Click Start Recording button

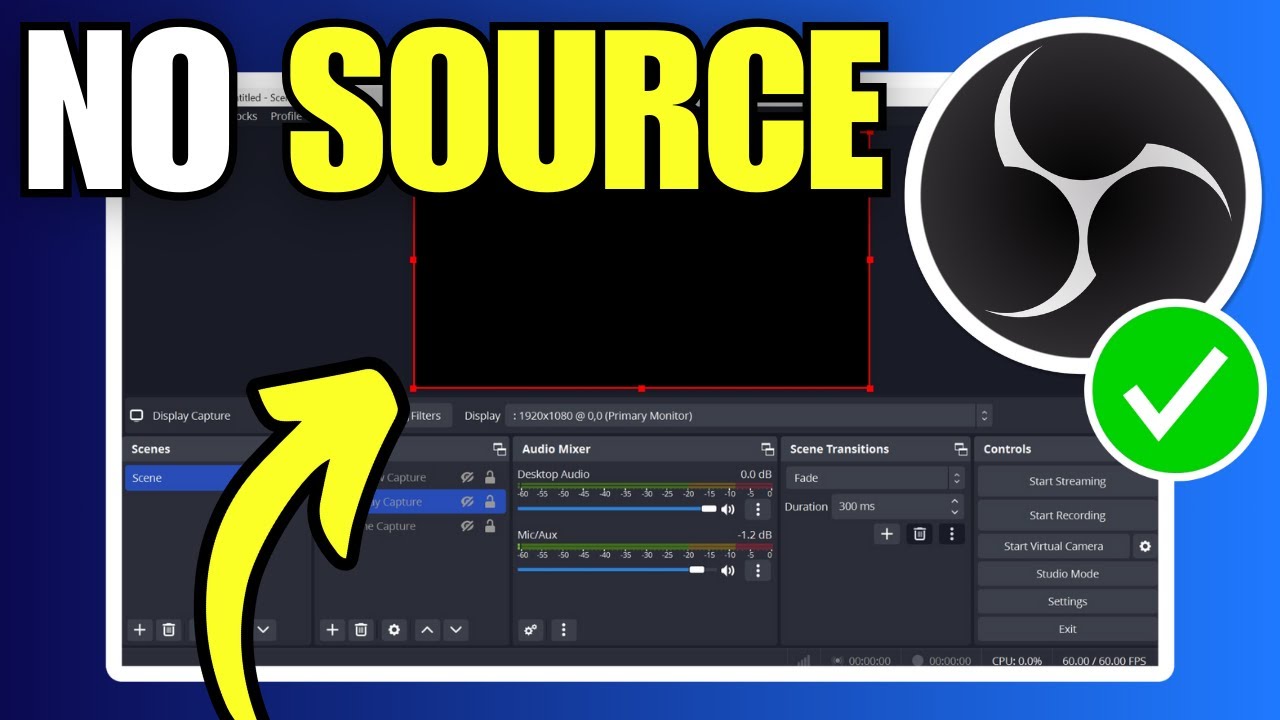(1067, 515)
